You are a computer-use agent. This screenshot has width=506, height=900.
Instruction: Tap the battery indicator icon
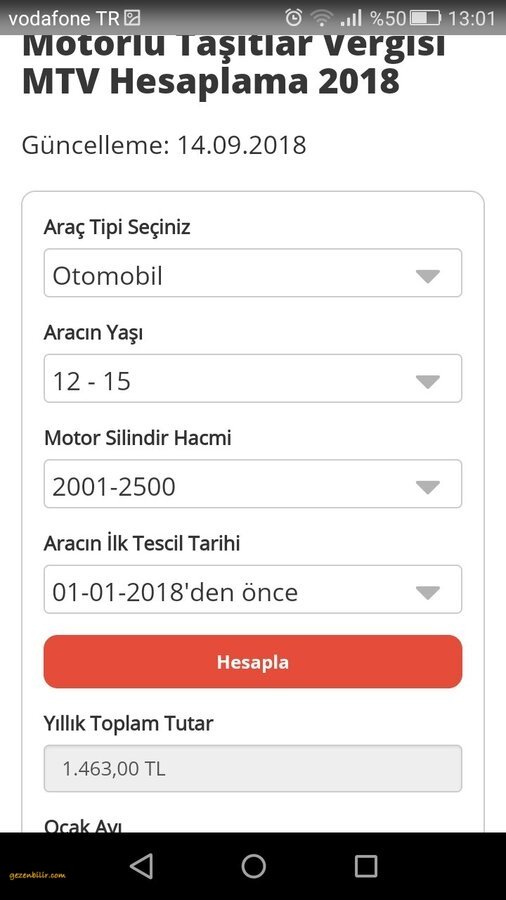coord(425,18)
